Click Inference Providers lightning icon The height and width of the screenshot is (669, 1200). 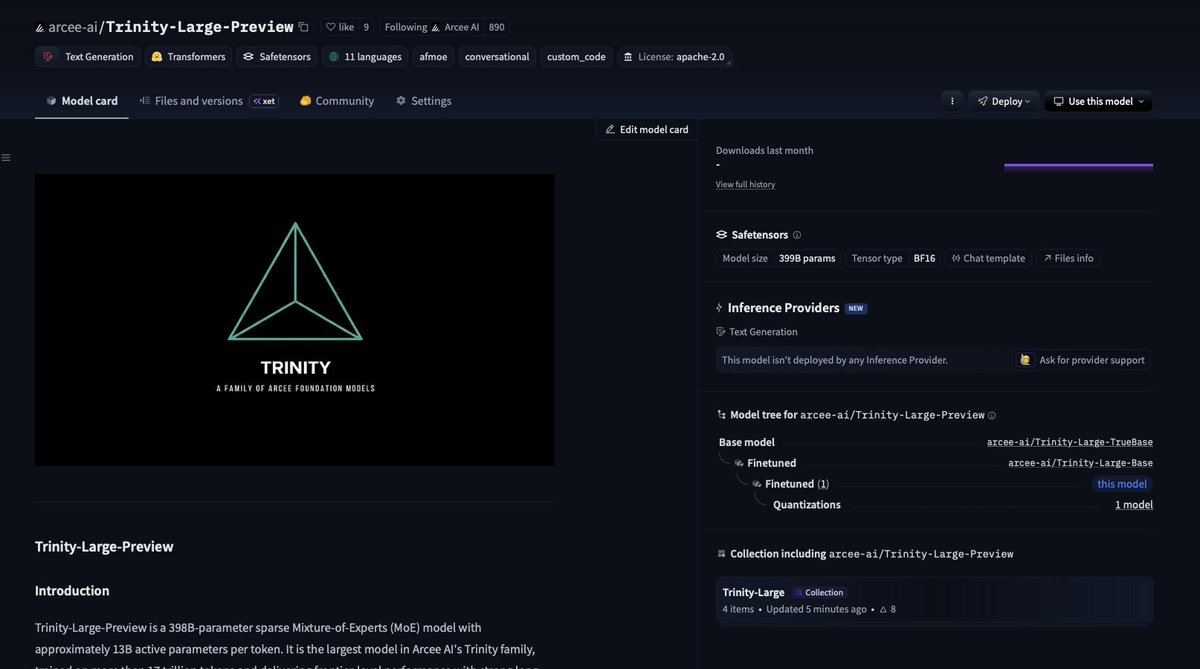[720, 308]
